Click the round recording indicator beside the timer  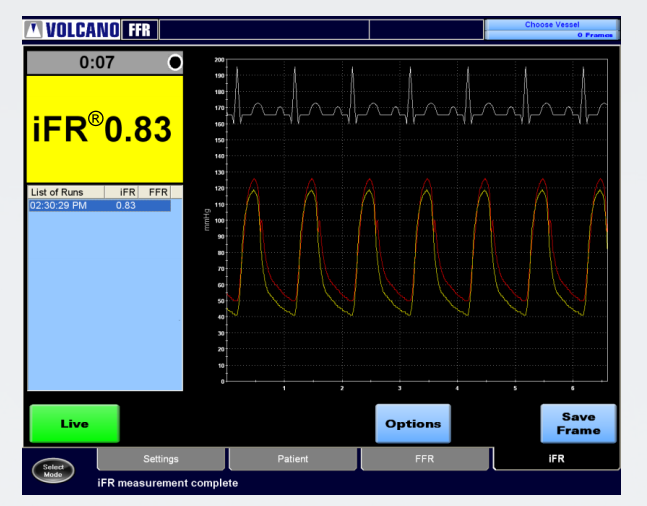pyautogui.click(x=175, y=63)
